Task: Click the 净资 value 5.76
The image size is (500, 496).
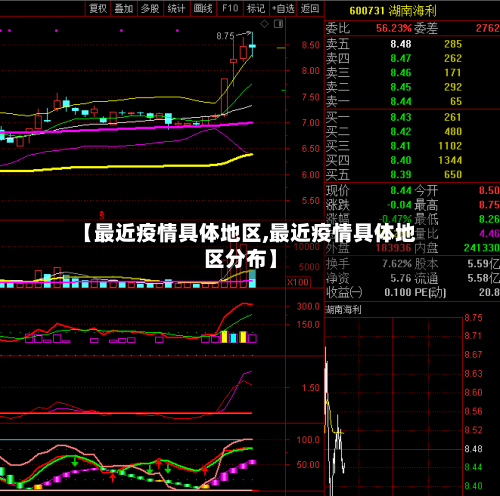Action: [401, 278]
